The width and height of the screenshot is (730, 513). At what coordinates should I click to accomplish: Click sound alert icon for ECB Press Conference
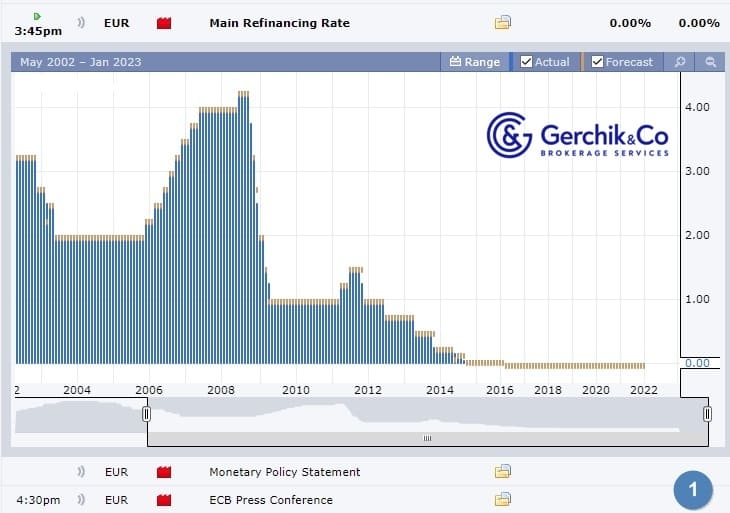[x=81, y=499]
